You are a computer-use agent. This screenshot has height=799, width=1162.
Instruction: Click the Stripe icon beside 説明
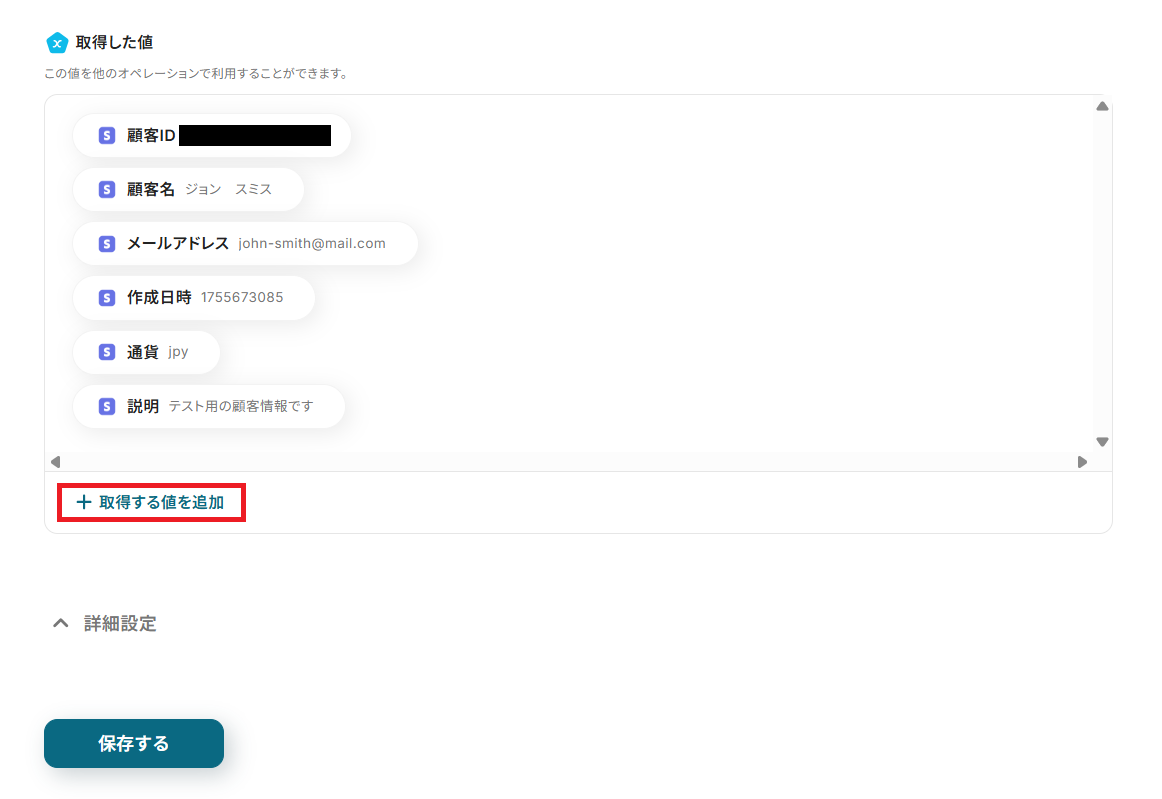[107, 406]
